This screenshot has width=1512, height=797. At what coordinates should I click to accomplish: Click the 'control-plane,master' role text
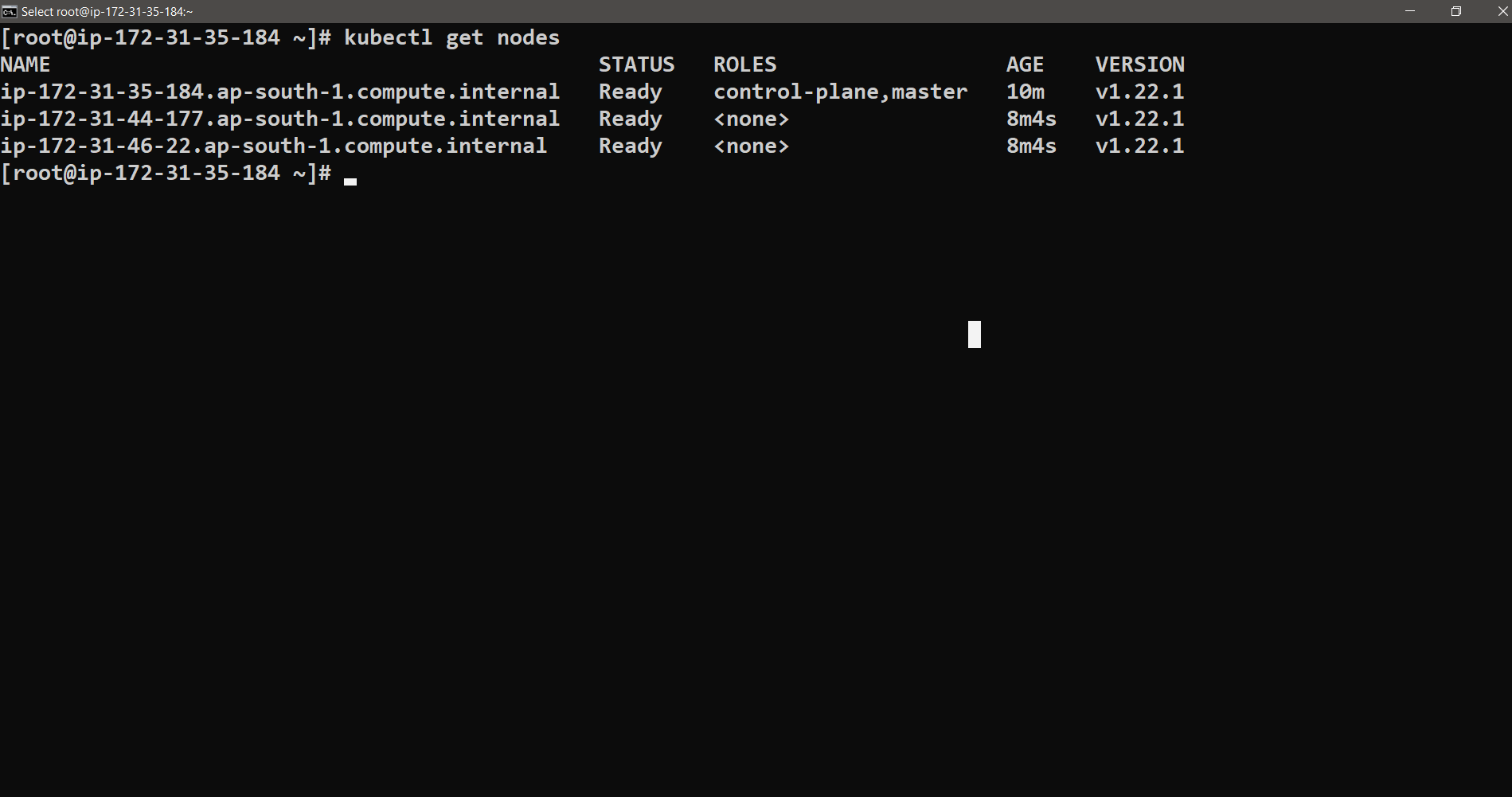click(841, 92)
